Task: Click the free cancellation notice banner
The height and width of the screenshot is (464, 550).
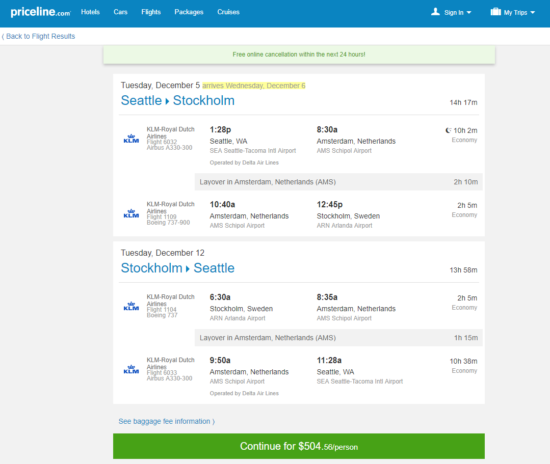Action: (x=299, y=55)
